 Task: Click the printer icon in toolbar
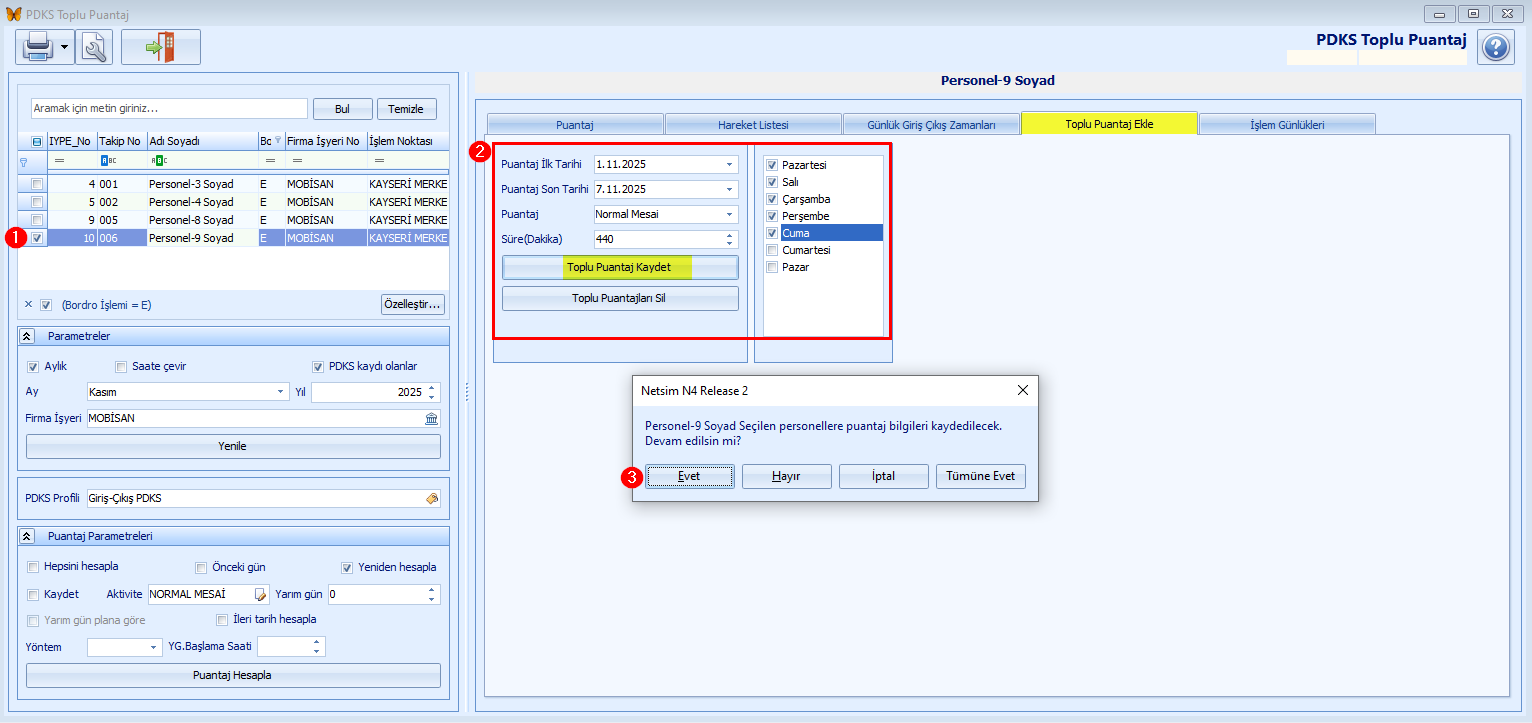37,47
